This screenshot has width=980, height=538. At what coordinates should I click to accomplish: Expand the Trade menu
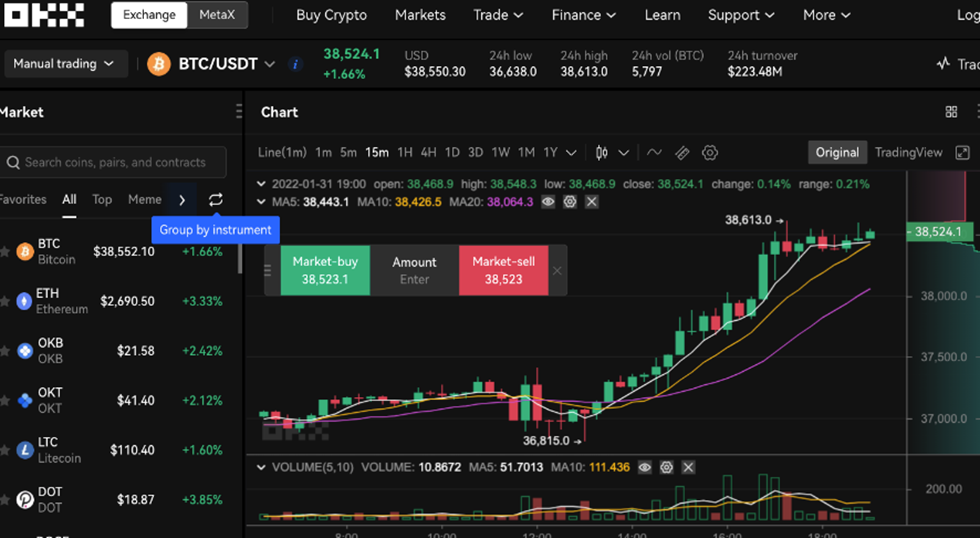[x=498, y=15]
